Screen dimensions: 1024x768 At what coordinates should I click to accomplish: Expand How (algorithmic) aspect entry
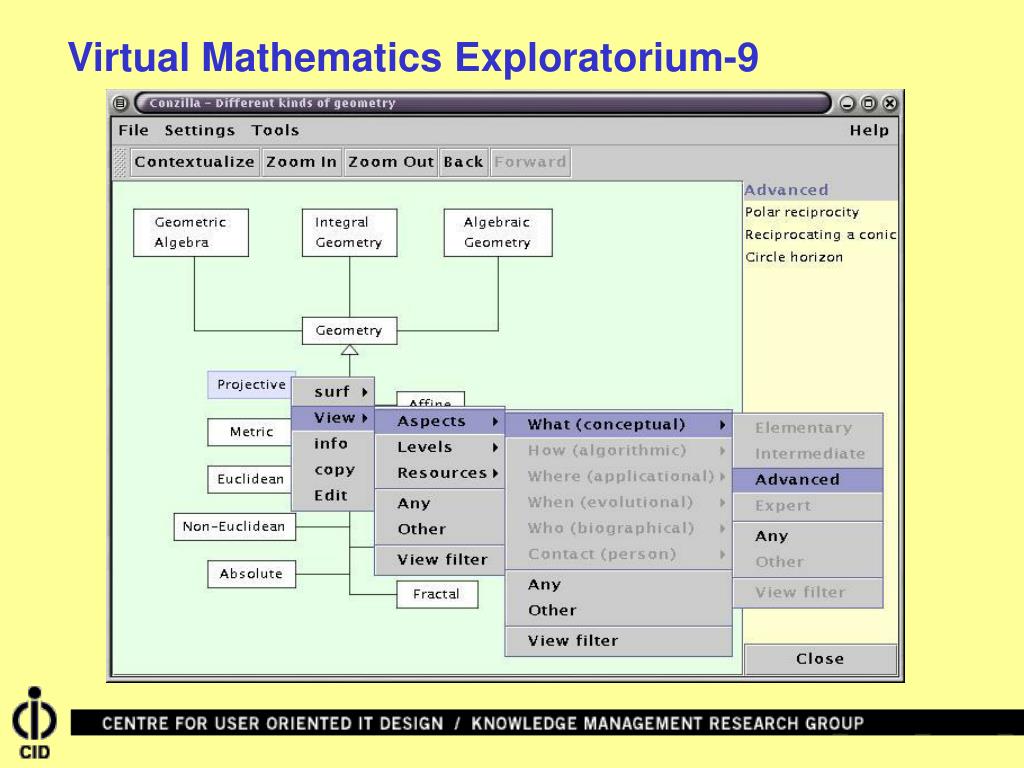click(618, 451)
